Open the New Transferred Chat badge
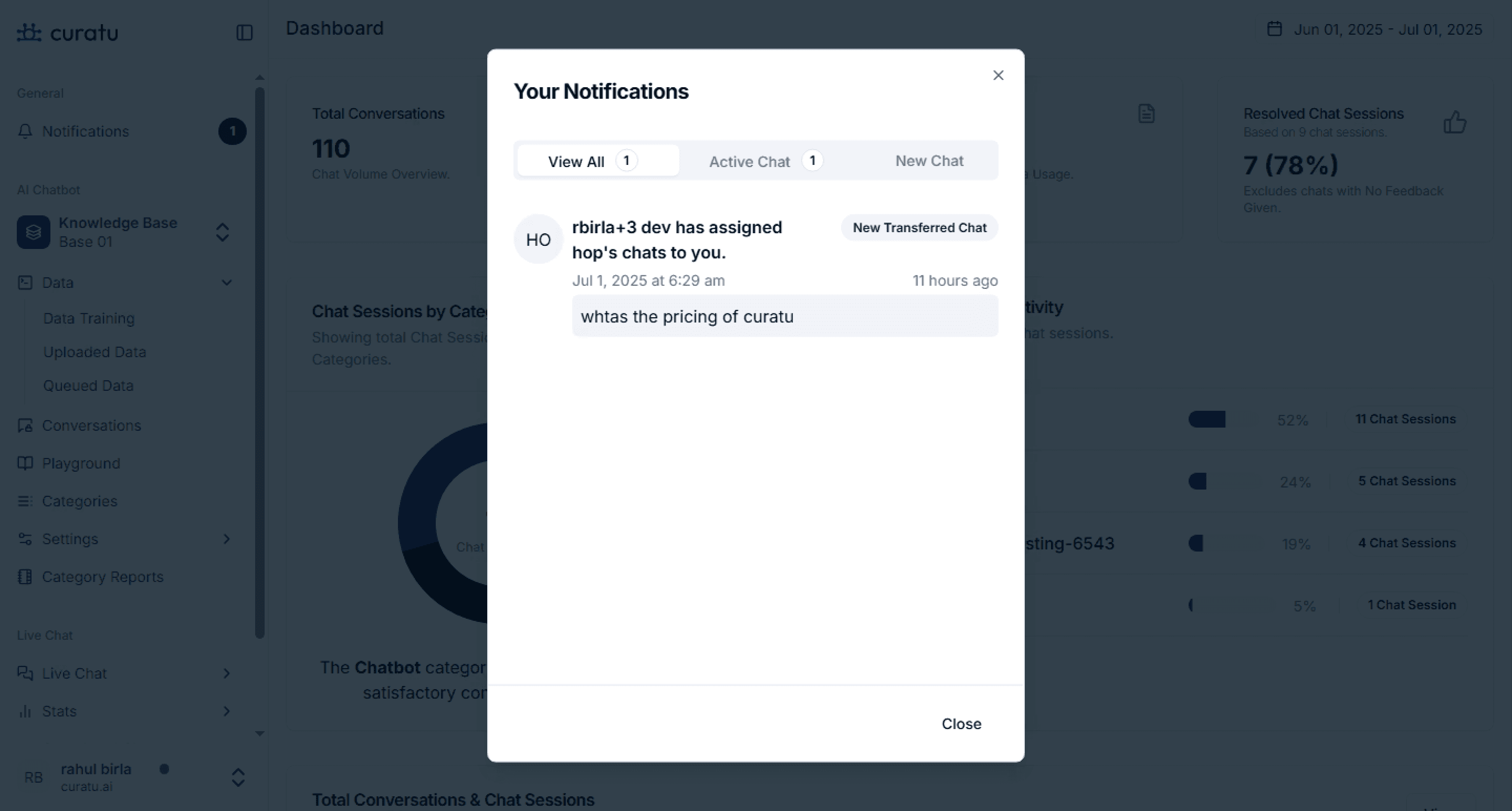Image resolution: width=1512 pixels, height=811 pixels. 919,228
